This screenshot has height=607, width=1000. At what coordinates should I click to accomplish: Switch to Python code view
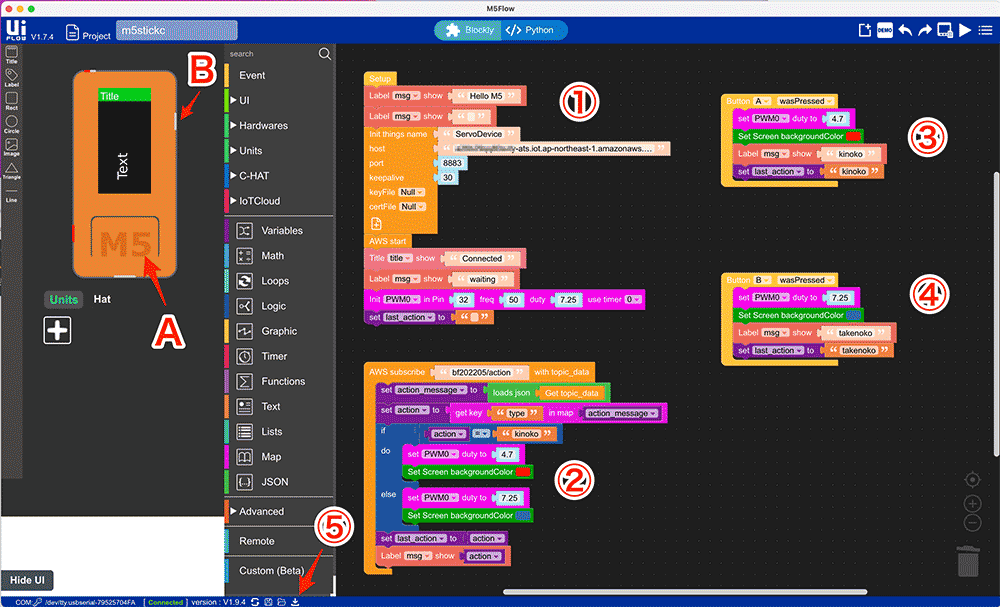point(534,30)
